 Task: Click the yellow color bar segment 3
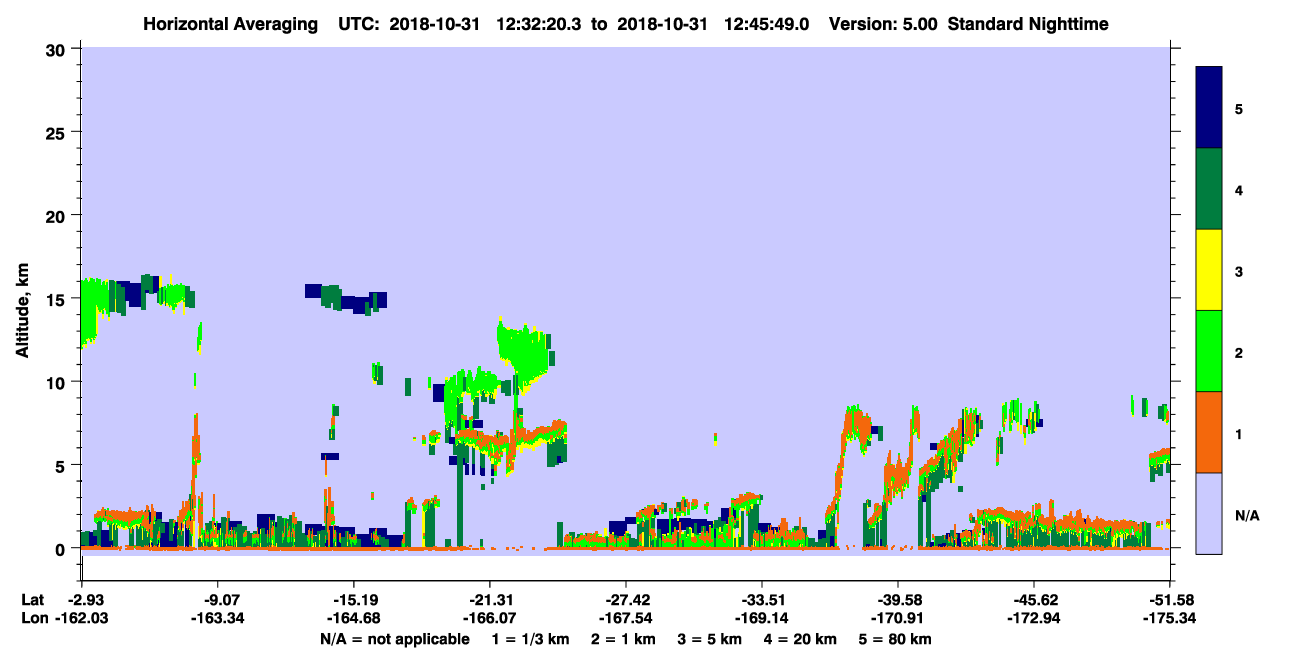tap(1209, 270)
